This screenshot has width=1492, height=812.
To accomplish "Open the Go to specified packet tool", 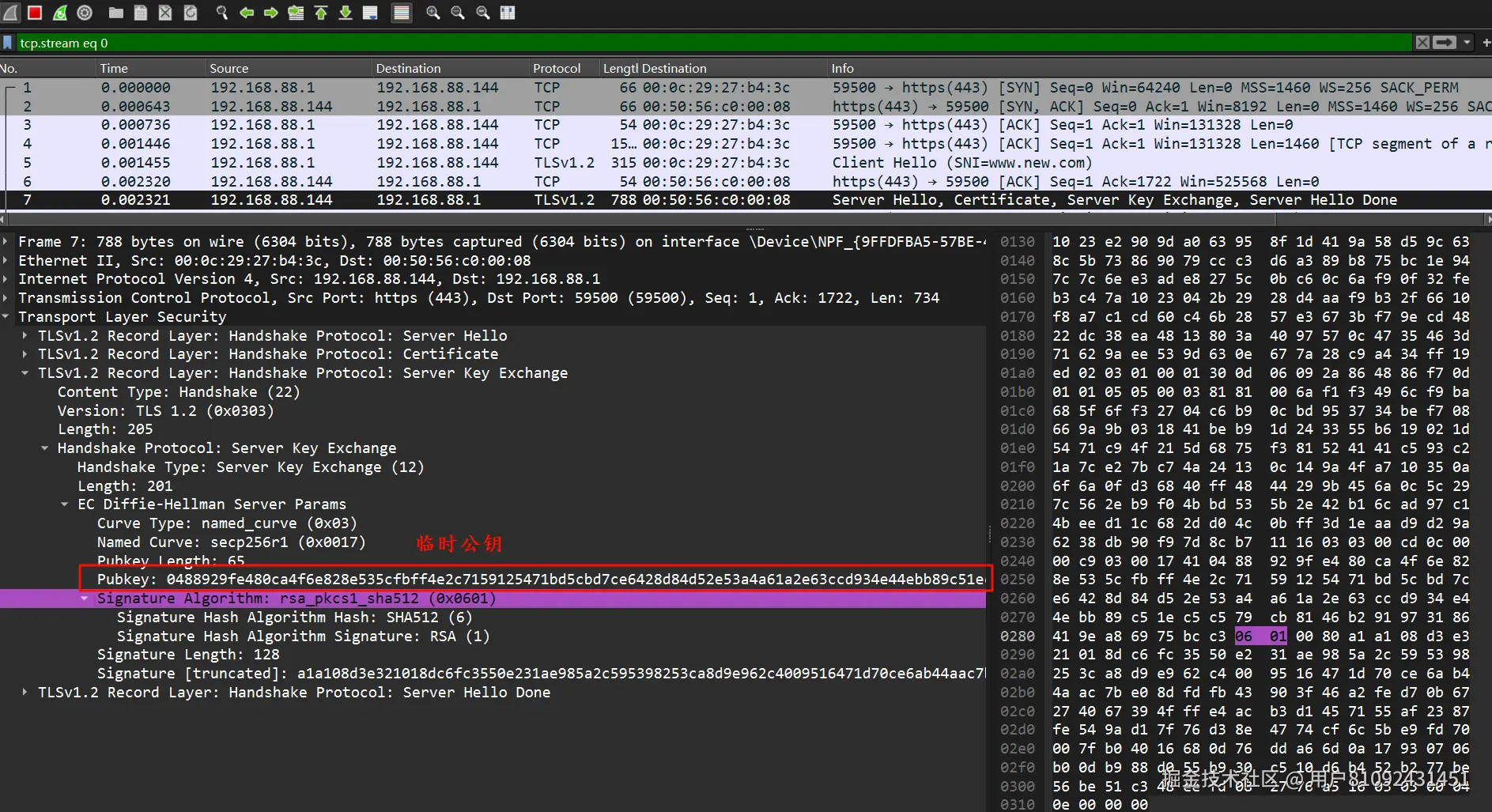I will [296, 13].
